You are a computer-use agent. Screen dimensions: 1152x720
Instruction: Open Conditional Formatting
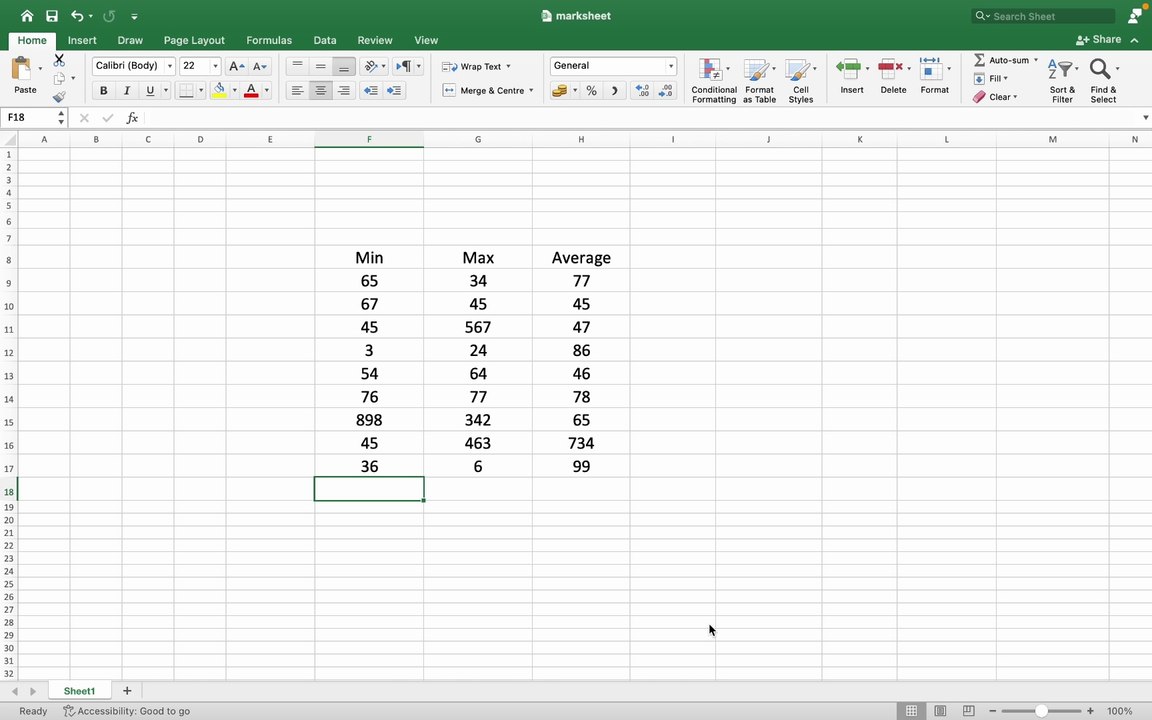[713, 80]
